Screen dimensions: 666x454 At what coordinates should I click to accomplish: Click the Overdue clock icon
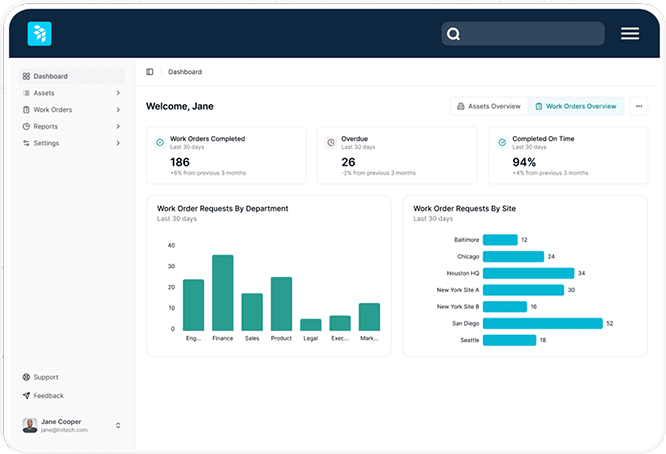331,142
